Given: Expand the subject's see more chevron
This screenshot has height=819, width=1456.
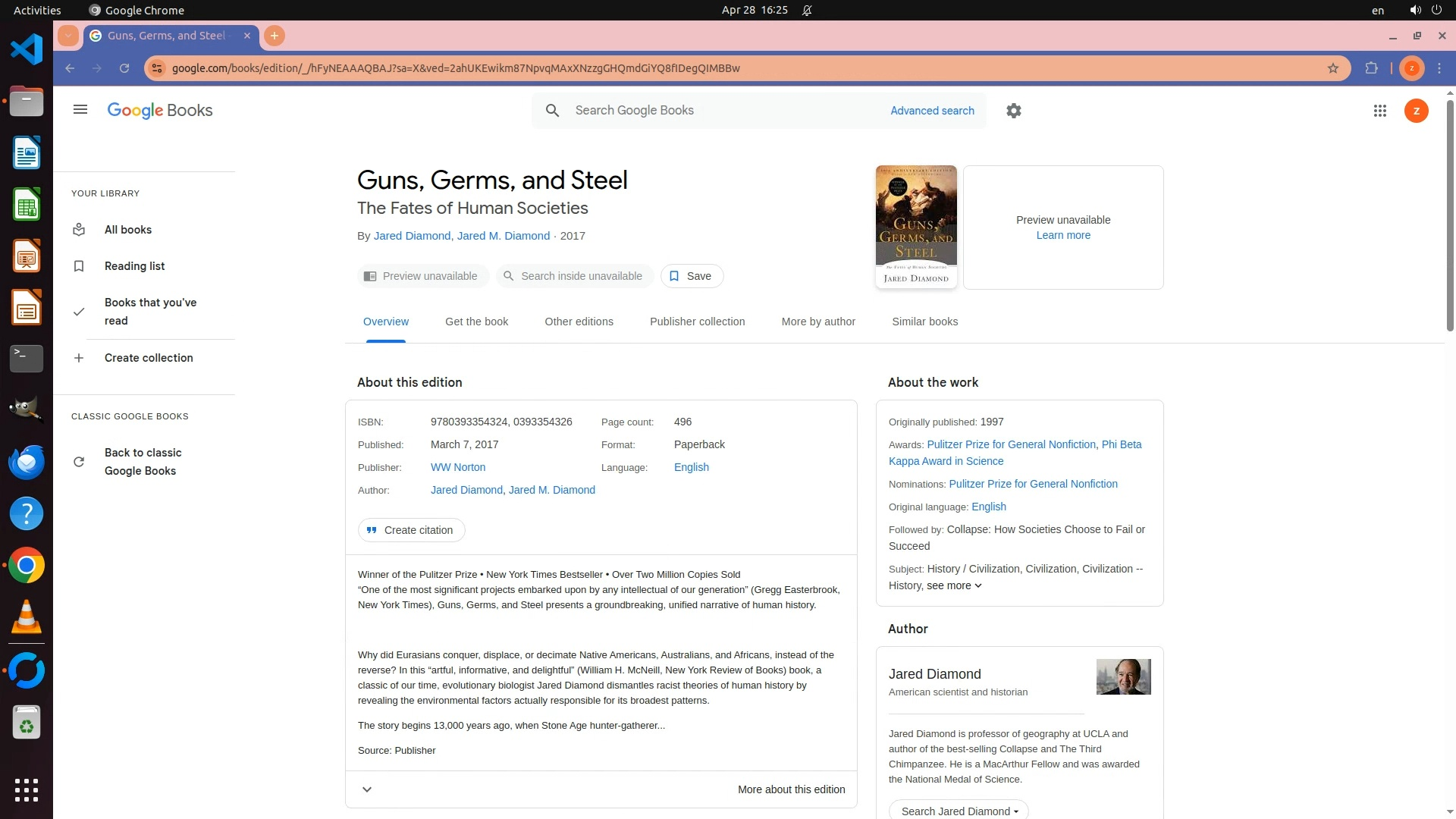Looking at the screenshot, I should click(978, 586).
